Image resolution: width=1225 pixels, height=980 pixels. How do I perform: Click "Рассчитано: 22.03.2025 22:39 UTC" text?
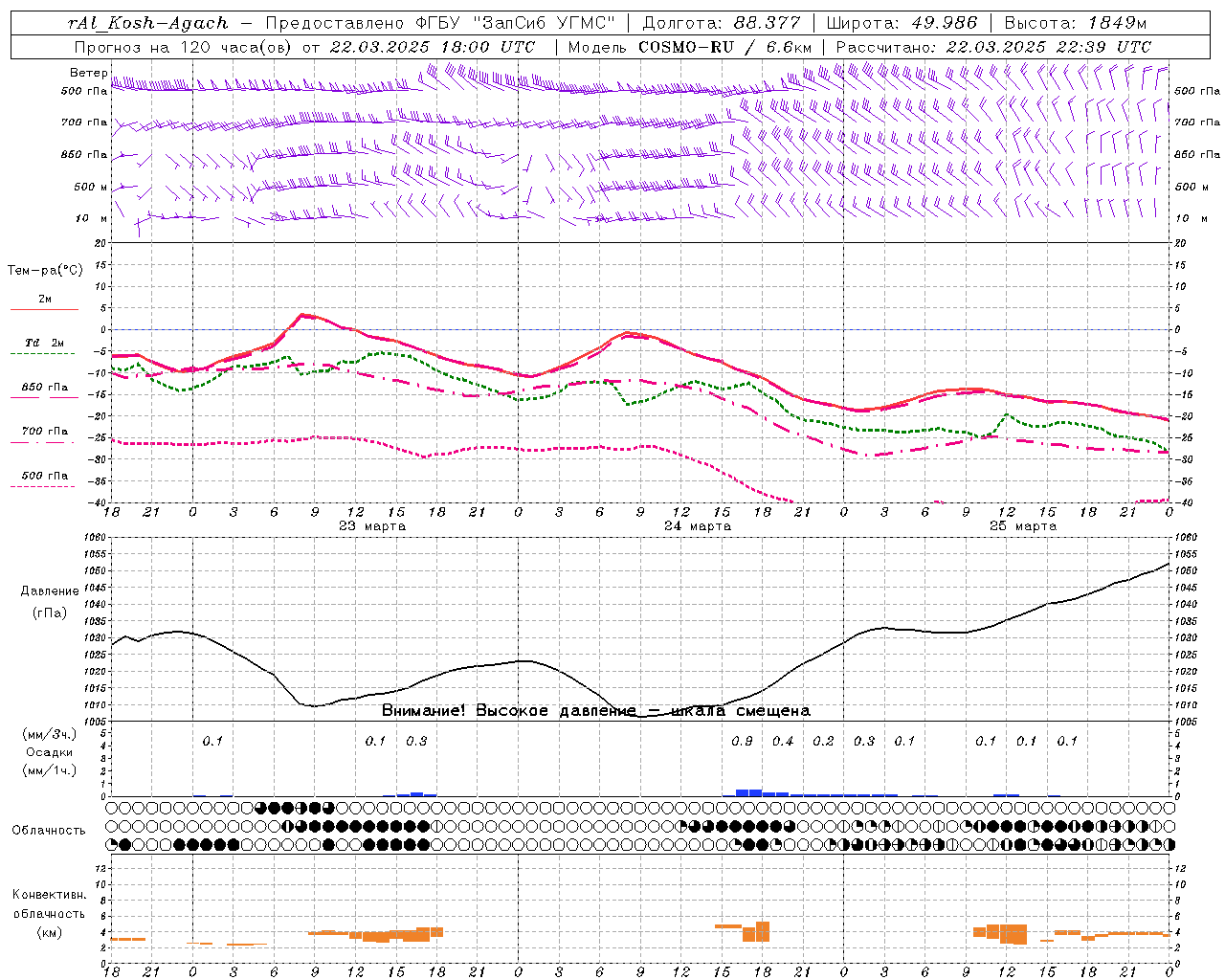coord(993,47)
